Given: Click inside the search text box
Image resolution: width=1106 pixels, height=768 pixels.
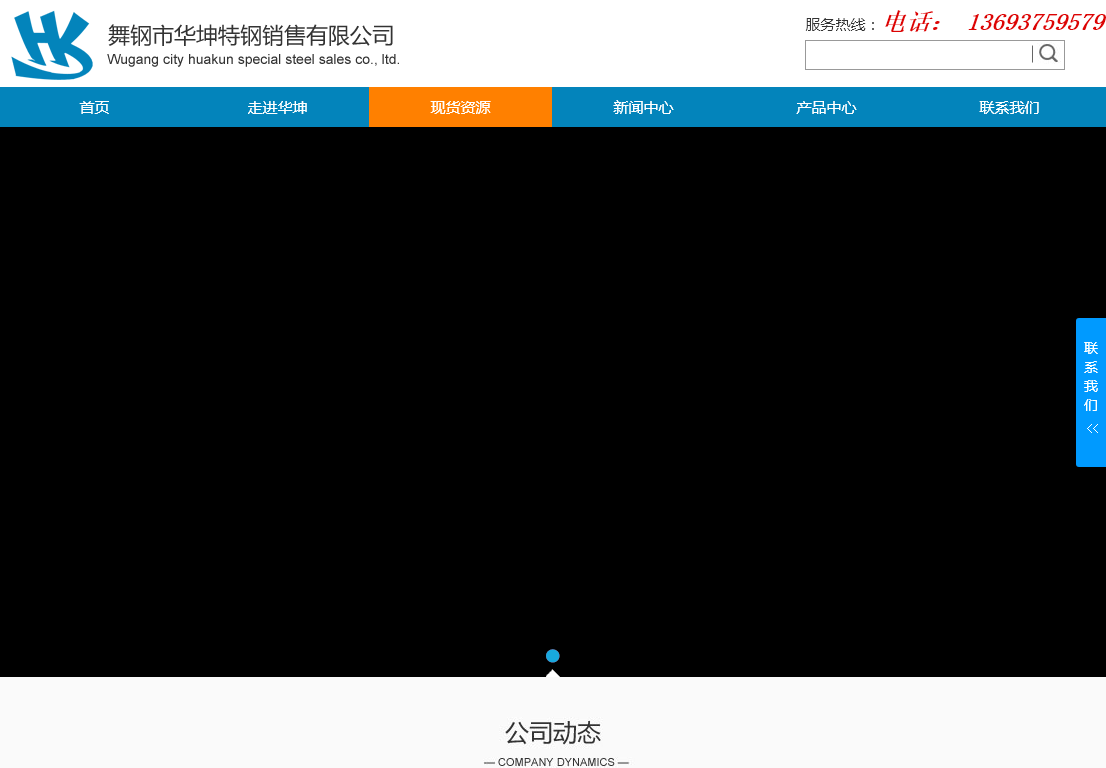Looking at the screenshot, I should [918, 55].
